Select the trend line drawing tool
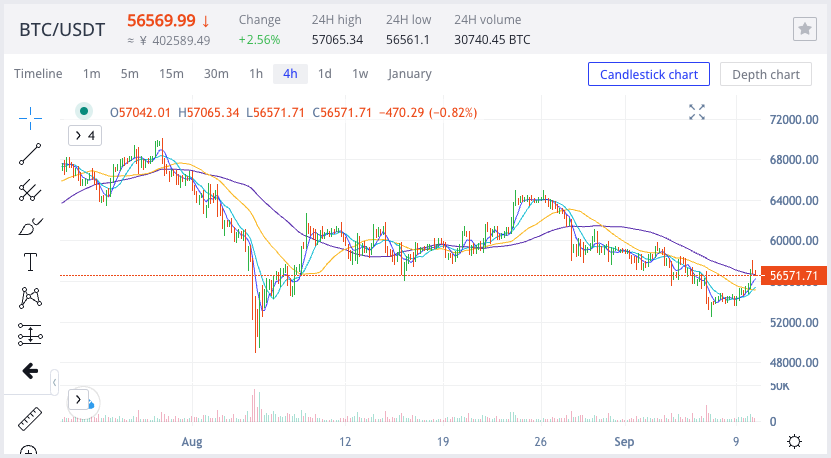The image size is (831, 458). 30,153
